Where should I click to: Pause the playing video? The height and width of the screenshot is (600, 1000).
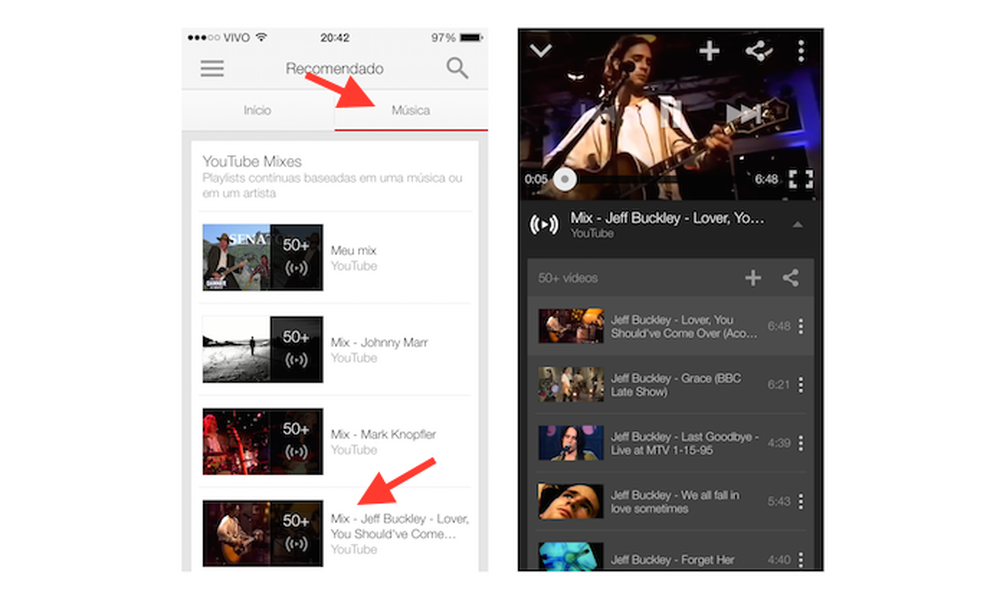click(x=670, y=110)
